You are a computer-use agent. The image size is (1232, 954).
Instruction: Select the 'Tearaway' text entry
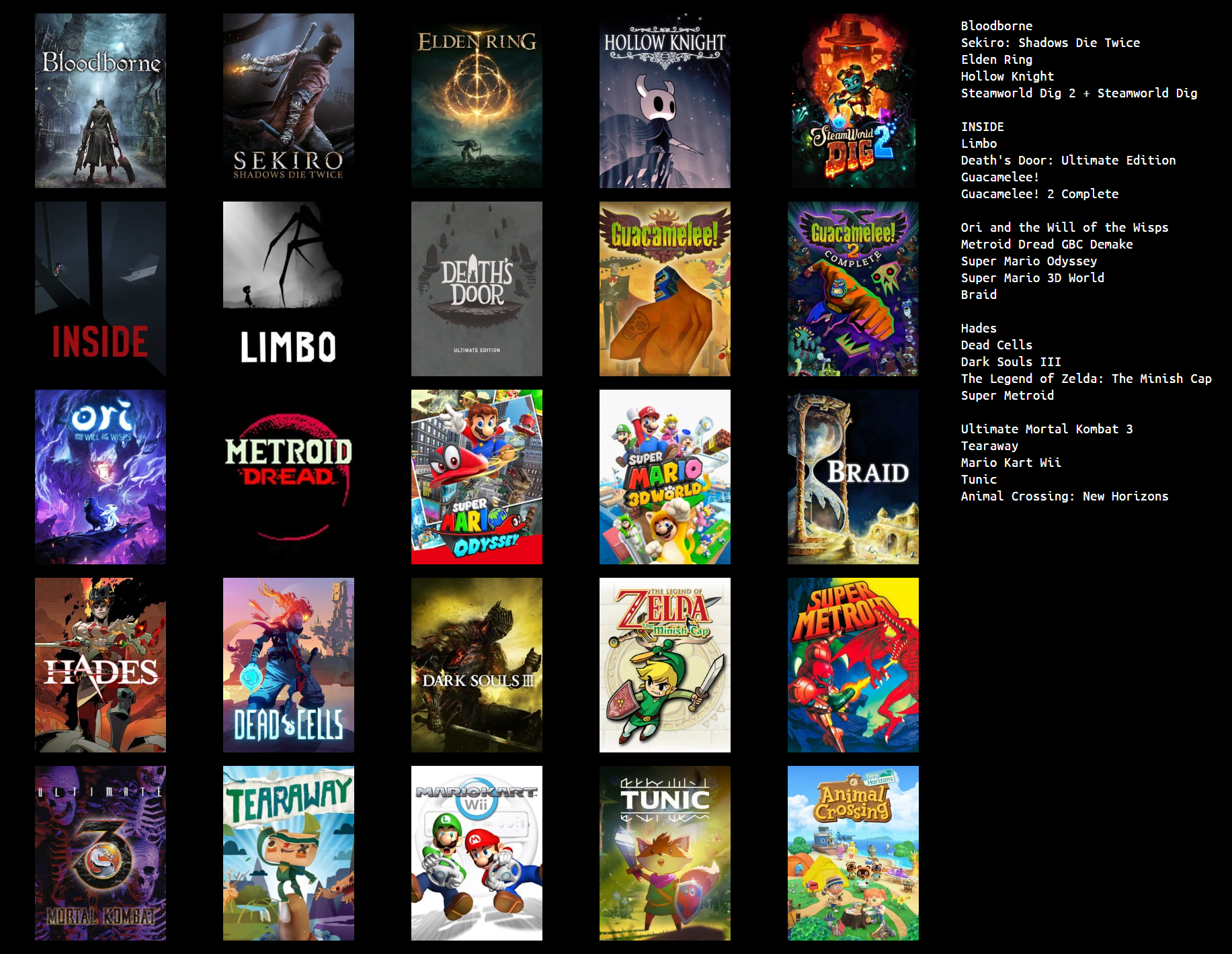(989, 445)
